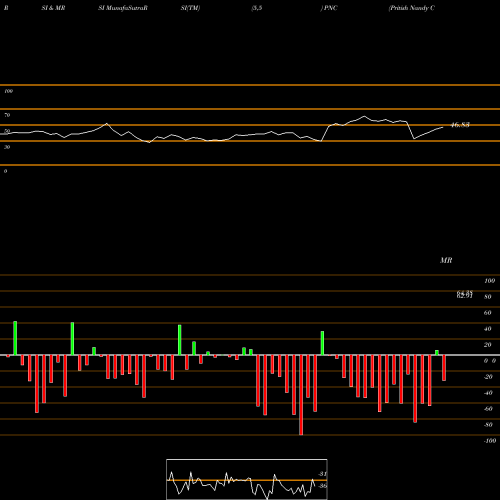500x500 pixels.
Task: Click the '-60' label on MR axis
Action: [488, 409]
